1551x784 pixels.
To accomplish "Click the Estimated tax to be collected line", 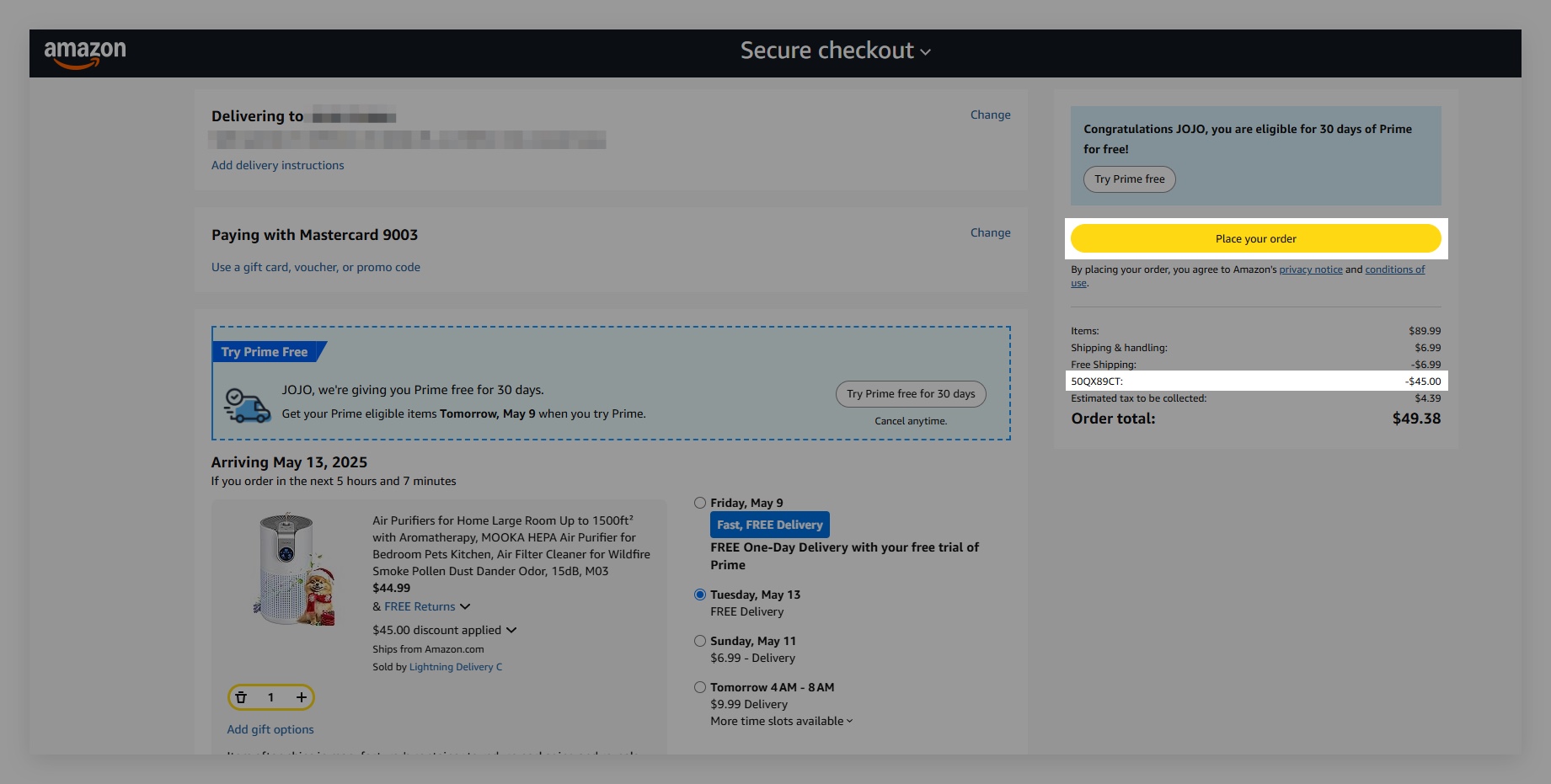I will 1255,398.
